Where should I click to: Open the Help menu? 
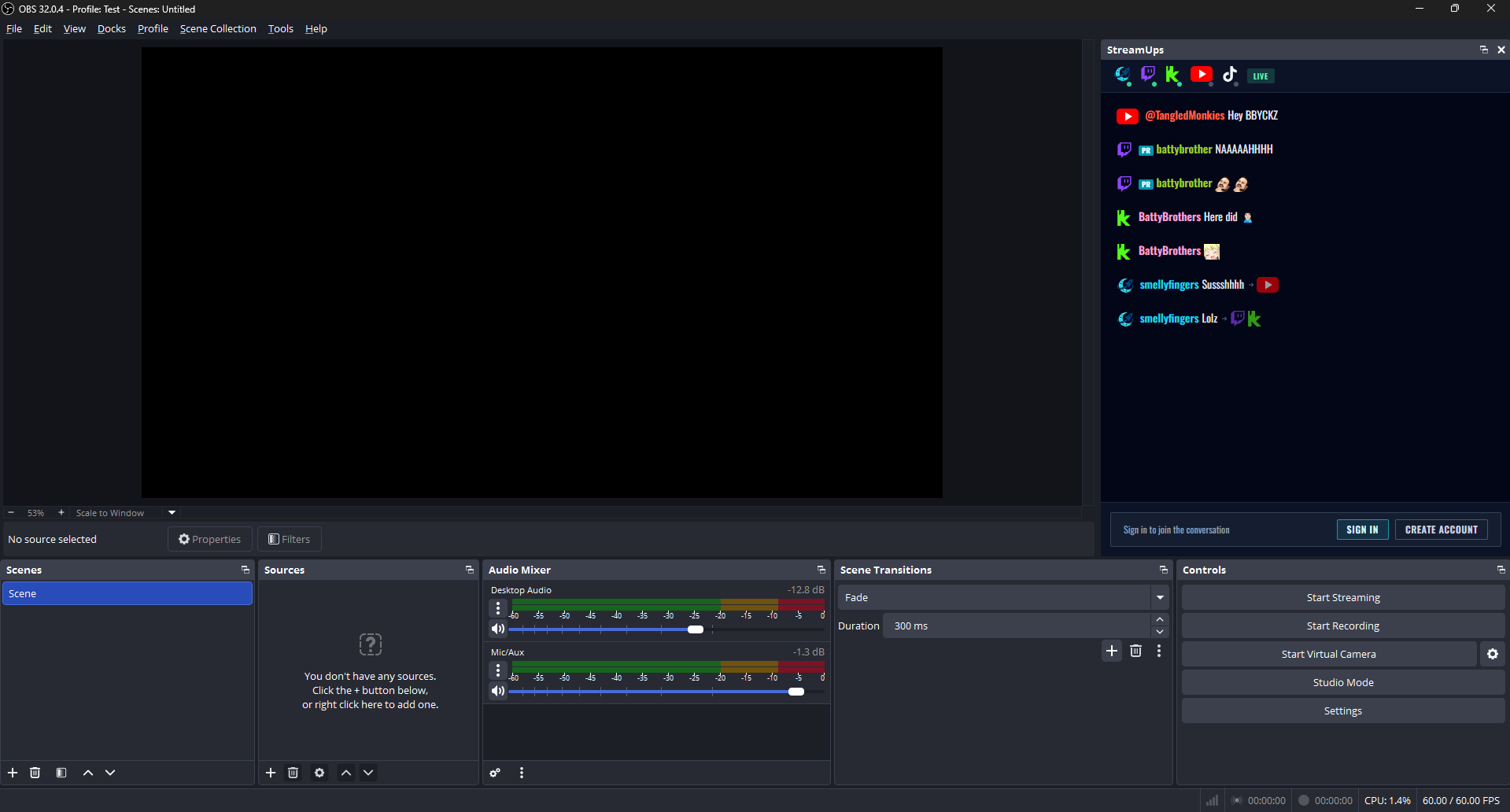[x=316, y=28]
